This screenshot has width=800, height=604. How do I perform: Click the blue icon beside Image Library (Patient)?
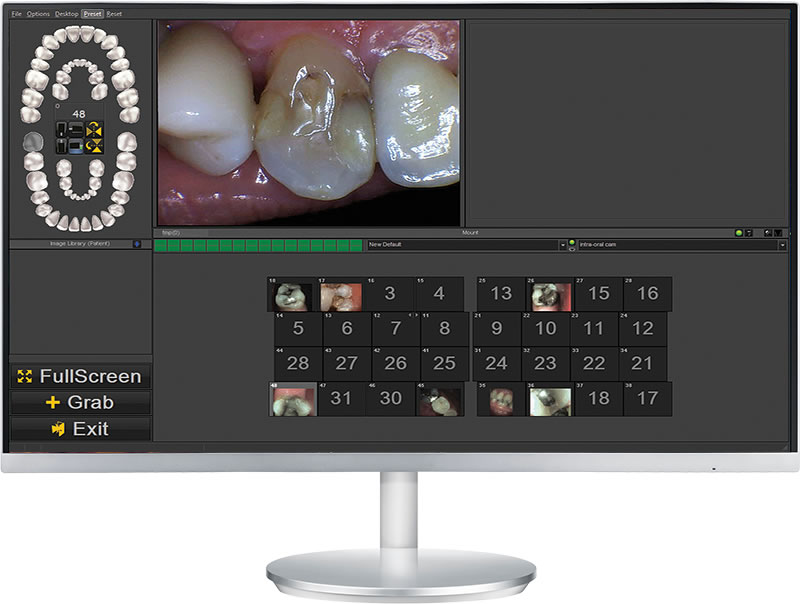pyautogui.click(x=137, y=244)
